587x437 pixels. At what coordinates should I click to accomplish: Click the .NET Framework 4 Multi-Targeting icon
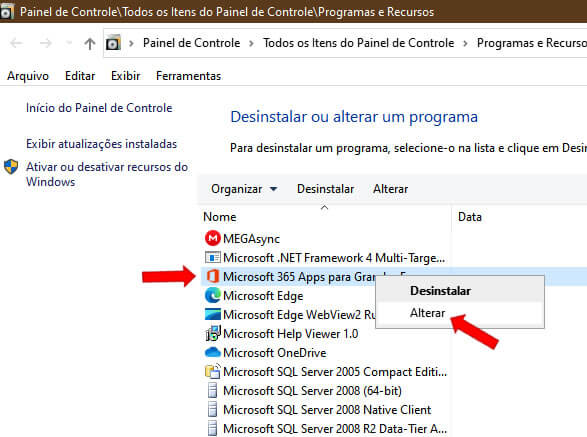point(213,257)
